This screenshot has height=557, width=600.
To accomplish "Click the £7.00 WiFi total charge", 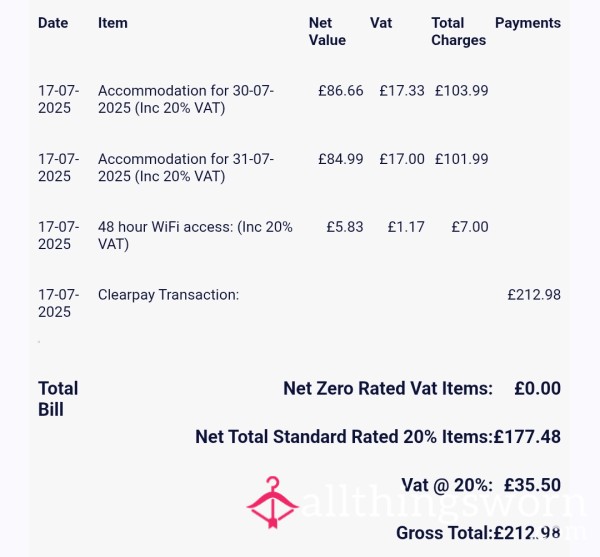I will coord(470,227).
